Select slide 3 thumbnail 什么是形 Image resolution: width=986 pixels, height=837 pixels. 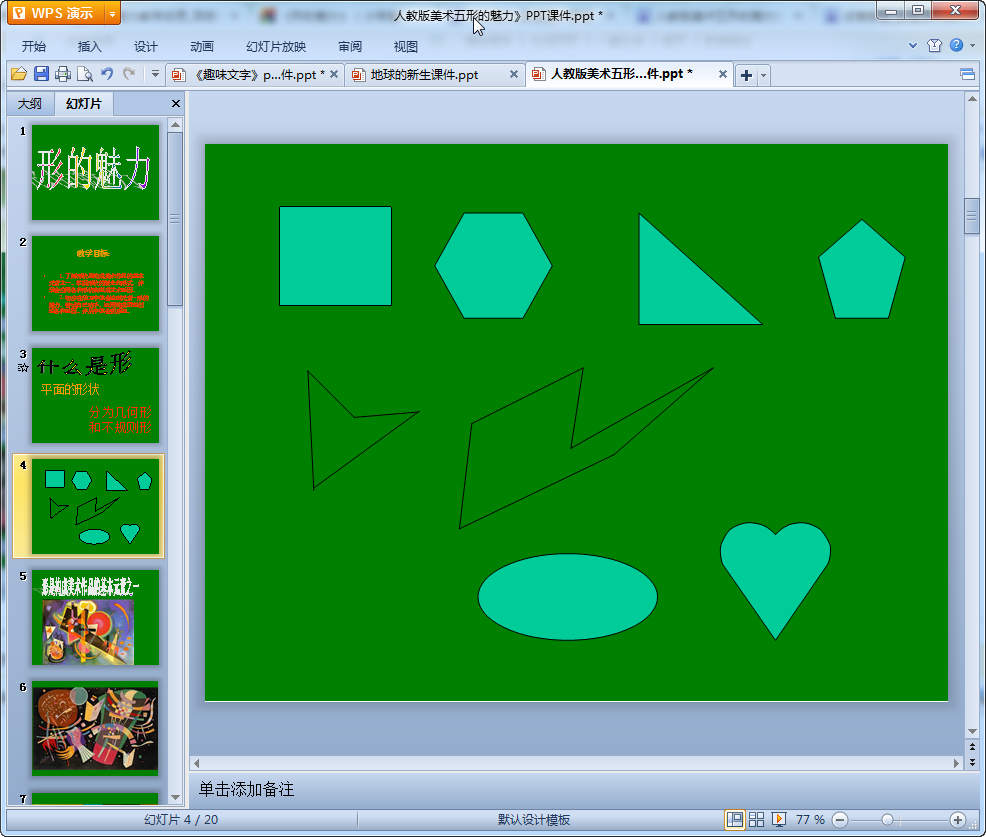click(x=96, y=395)
